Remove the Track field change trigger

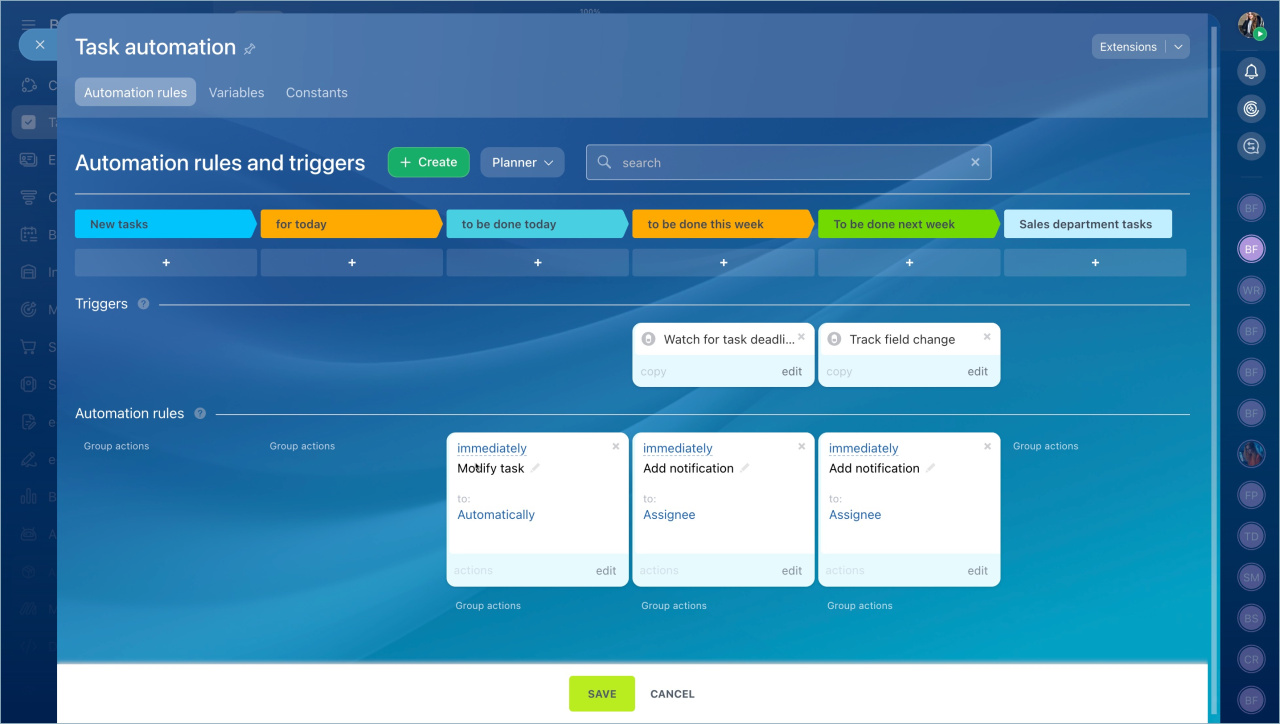(987, 337)
